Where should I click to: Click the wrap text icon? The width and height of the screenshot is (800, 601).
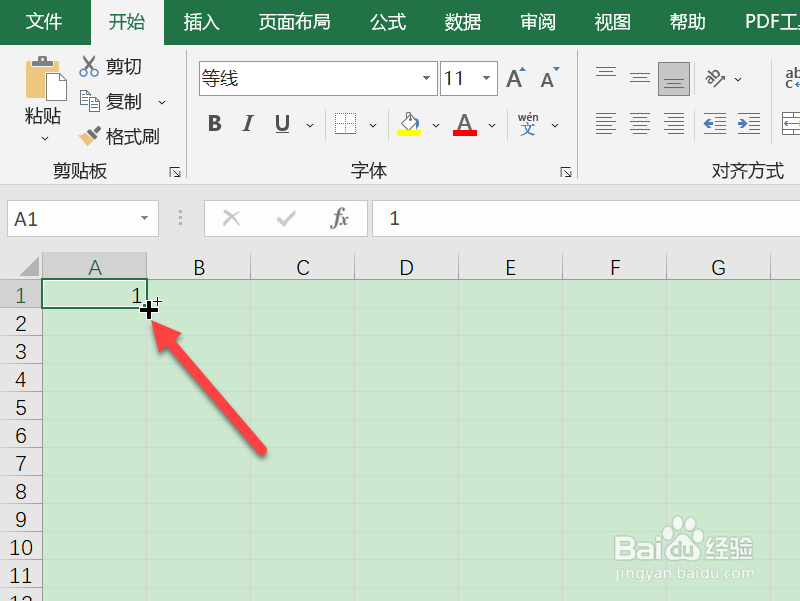click(792, 79)
